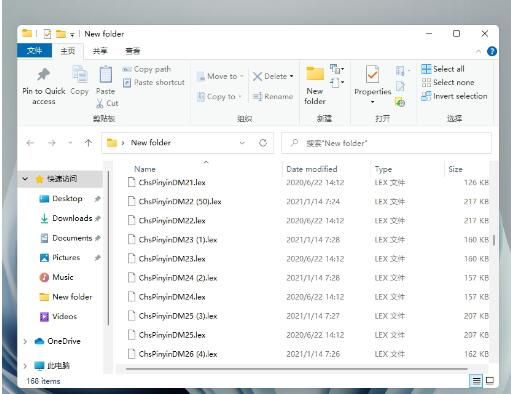Click Select none
The height and width of the screenshot is (394, 511).
448,82
